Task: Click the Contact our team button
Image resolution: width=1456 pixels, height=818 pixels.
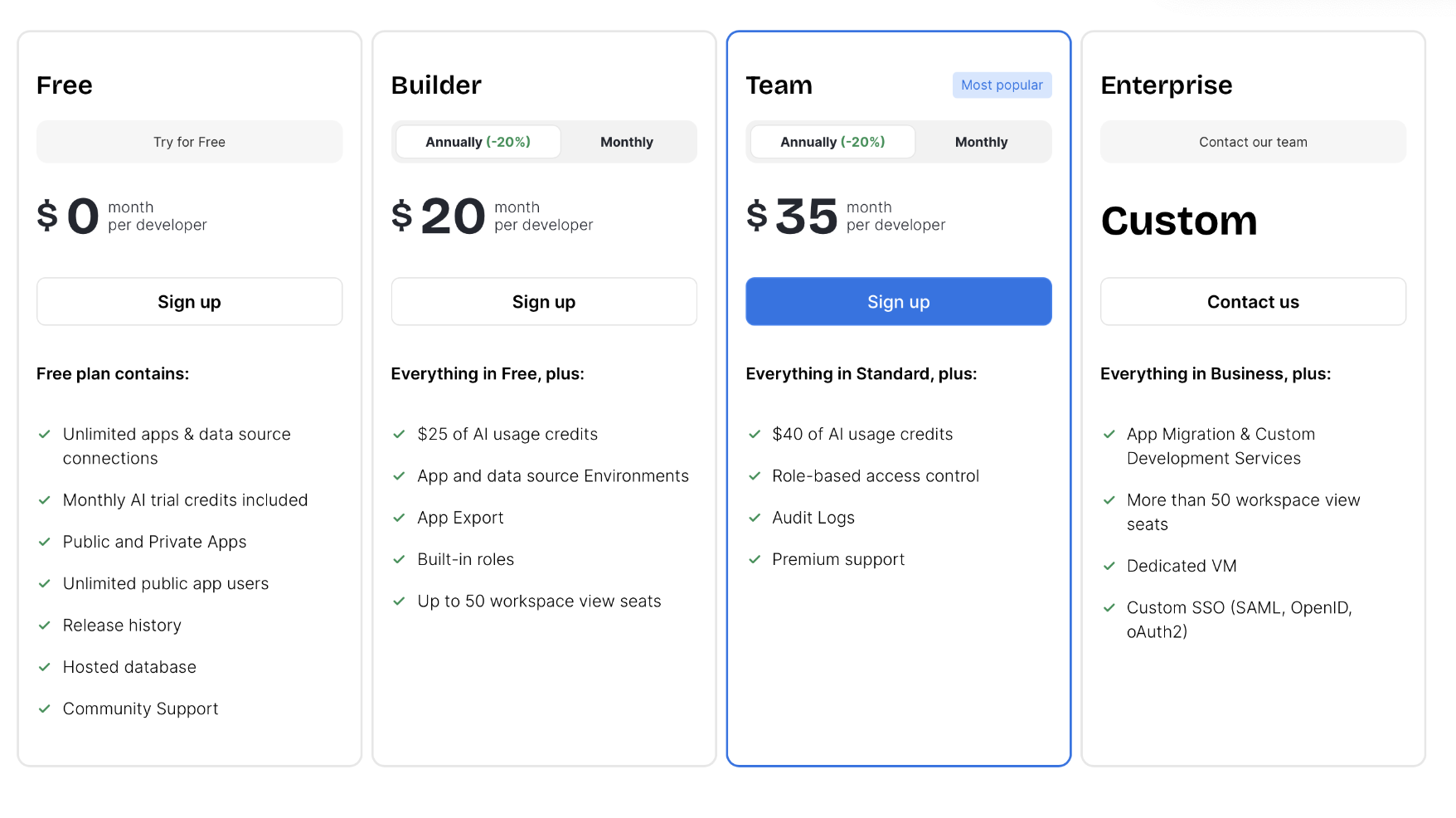Action: (x=1252, y=141)
